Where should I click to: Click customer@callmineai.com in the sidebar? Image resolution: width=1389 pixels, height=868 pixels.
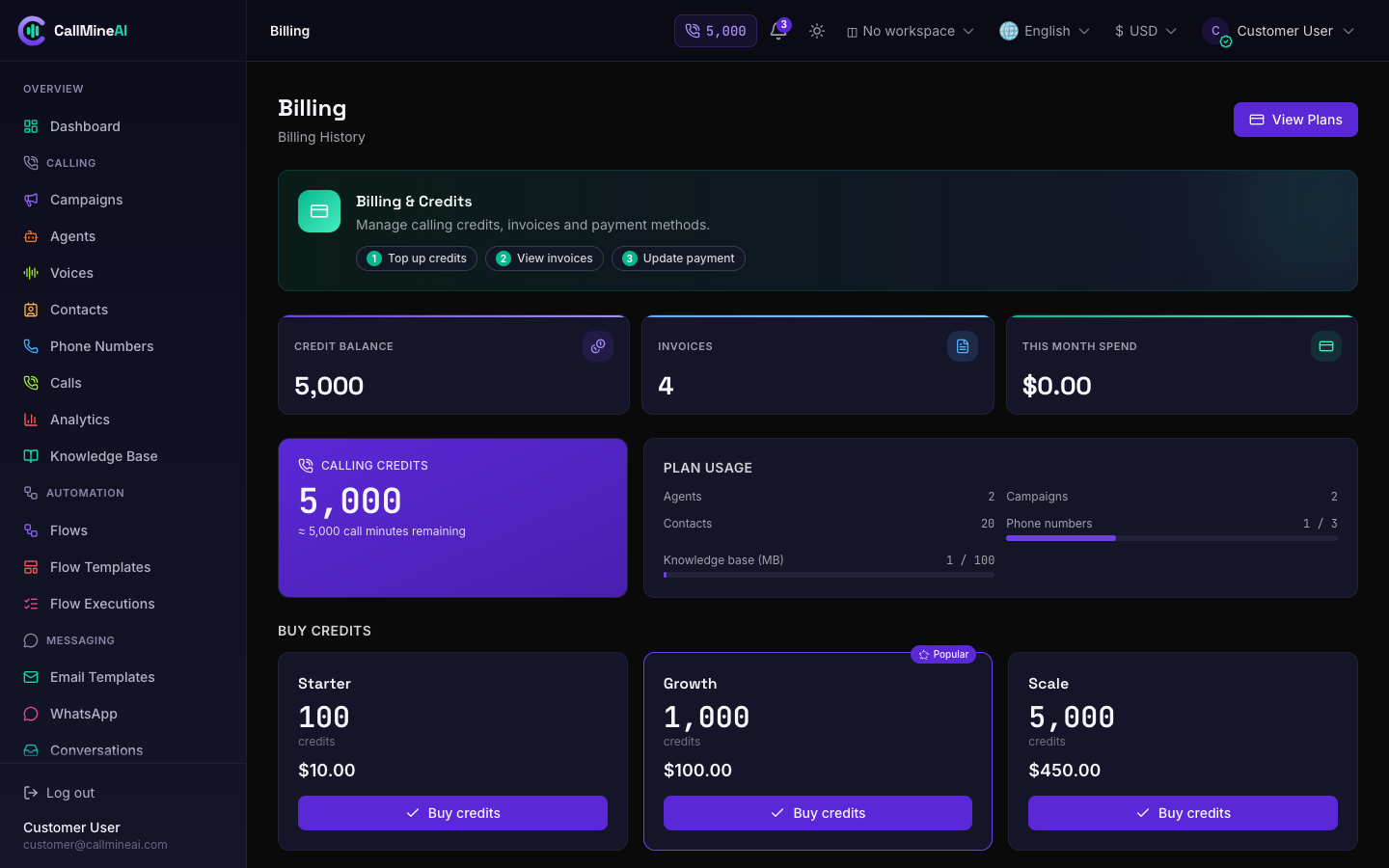click(95, 845)
